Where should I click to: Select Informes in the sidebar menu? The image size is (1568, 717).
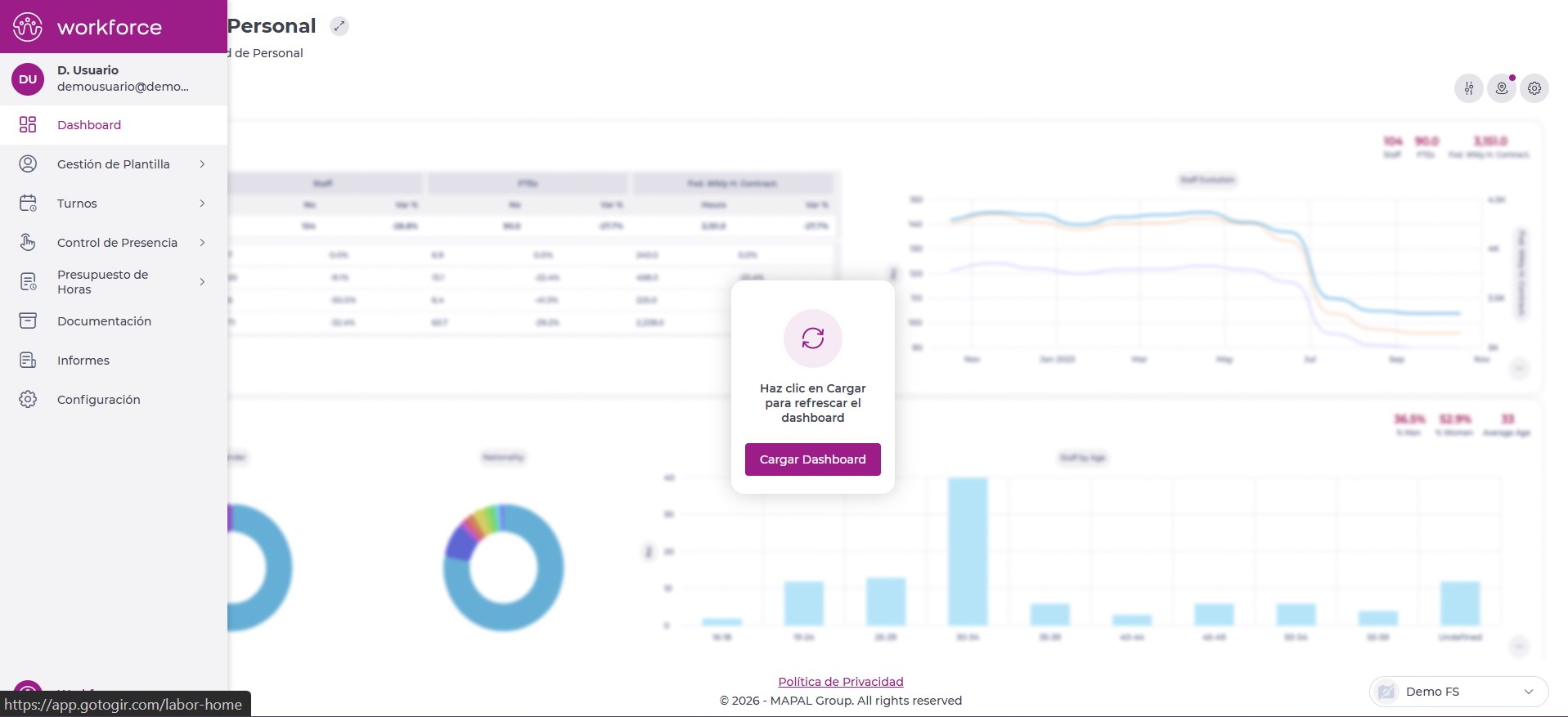click(x=83, y=361)
